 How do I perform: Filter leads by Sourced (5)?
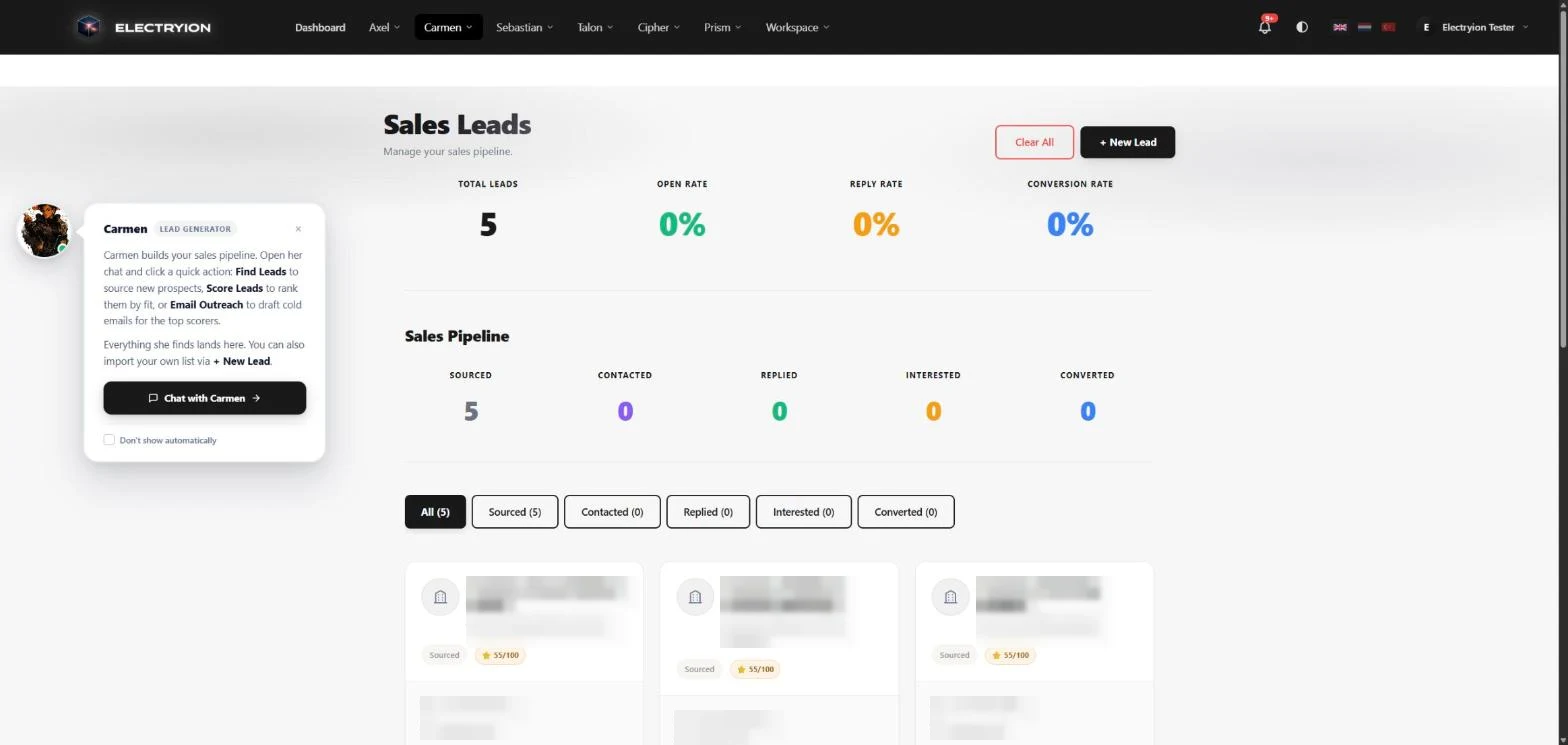515,512
